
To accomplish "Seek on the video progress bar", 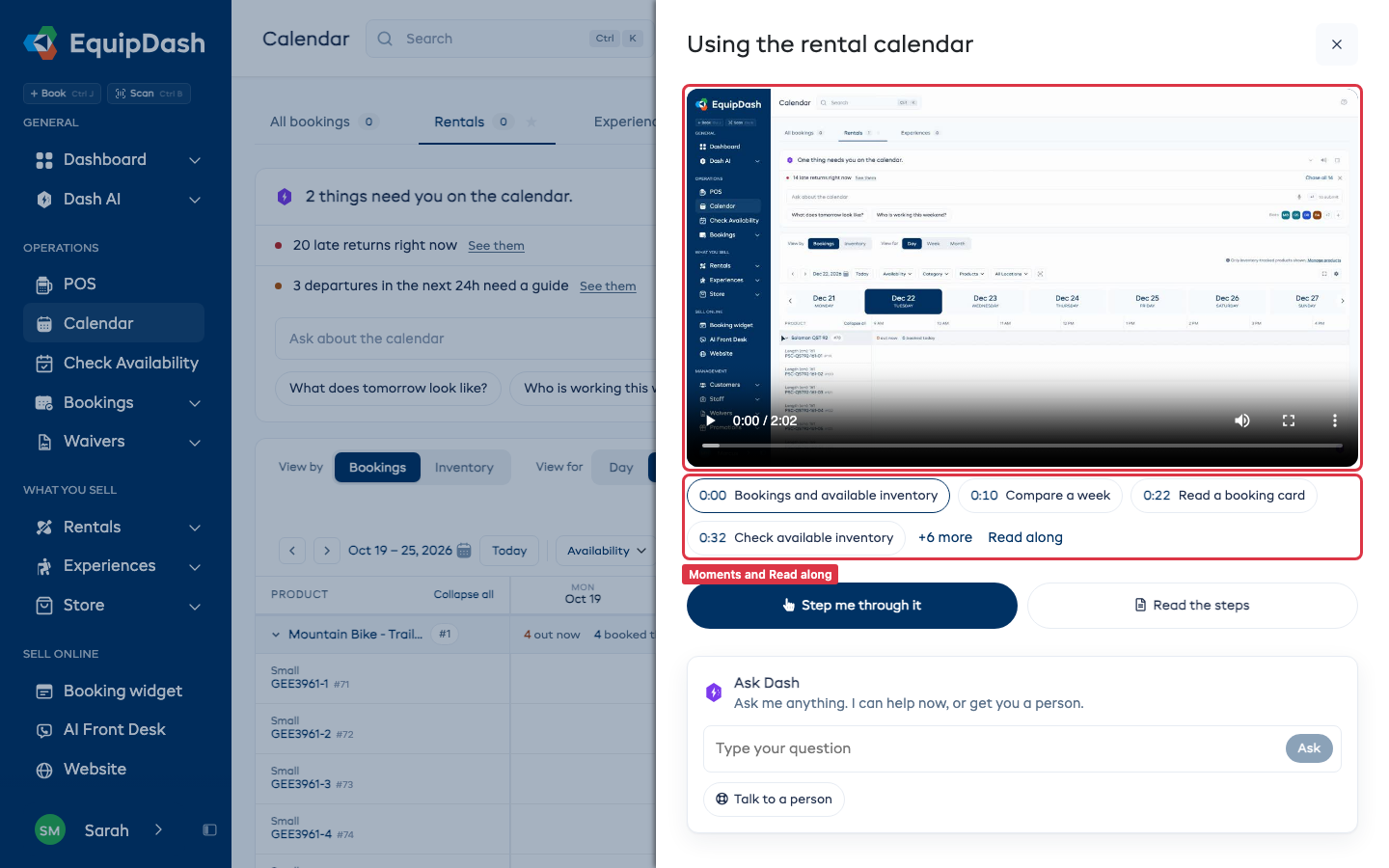I will pos(1022,446).
